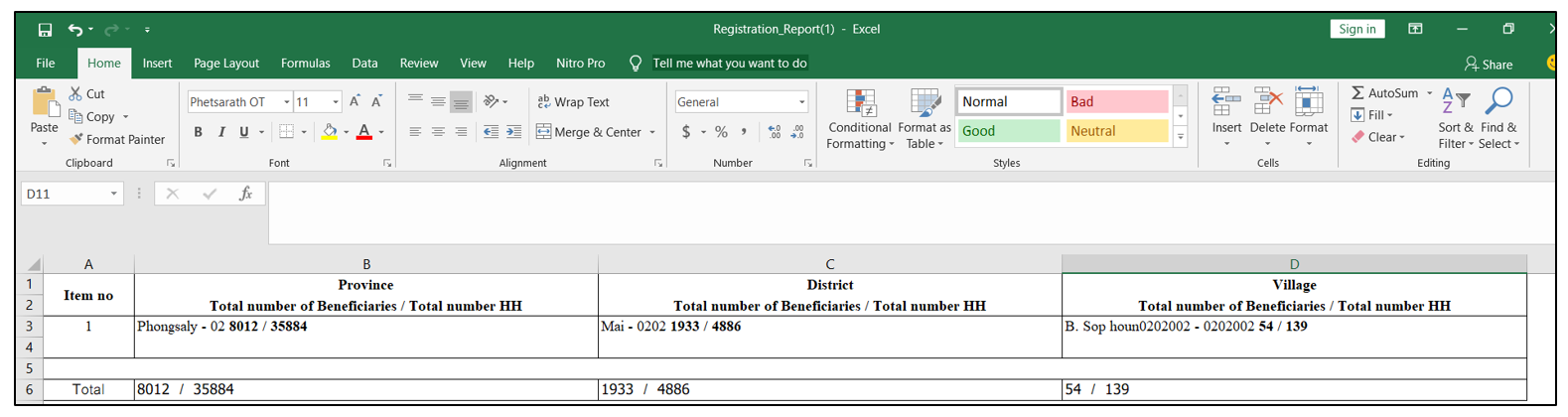The image size is (1568, 417).
Task: Apply Percent Style format
Action: pos(722,132)
